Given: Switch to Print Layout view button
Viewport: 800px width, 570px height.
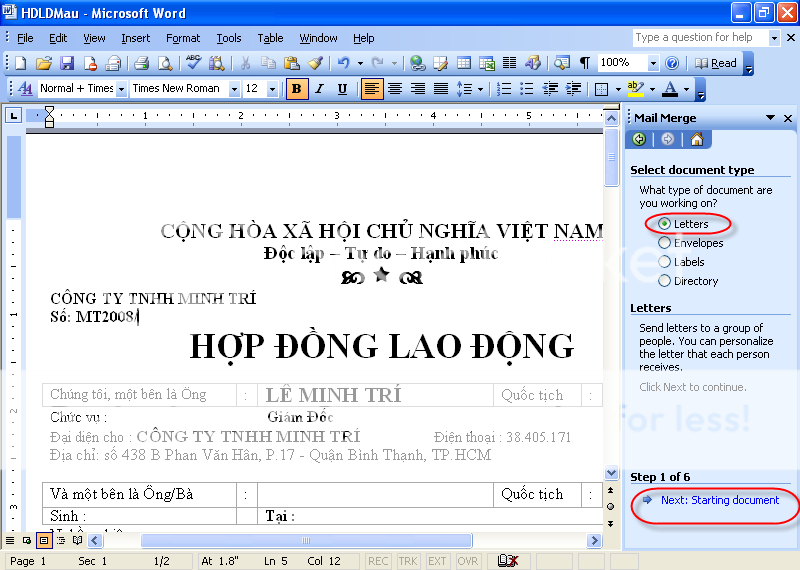Looking at the screenshot, I should coord(44,540).
